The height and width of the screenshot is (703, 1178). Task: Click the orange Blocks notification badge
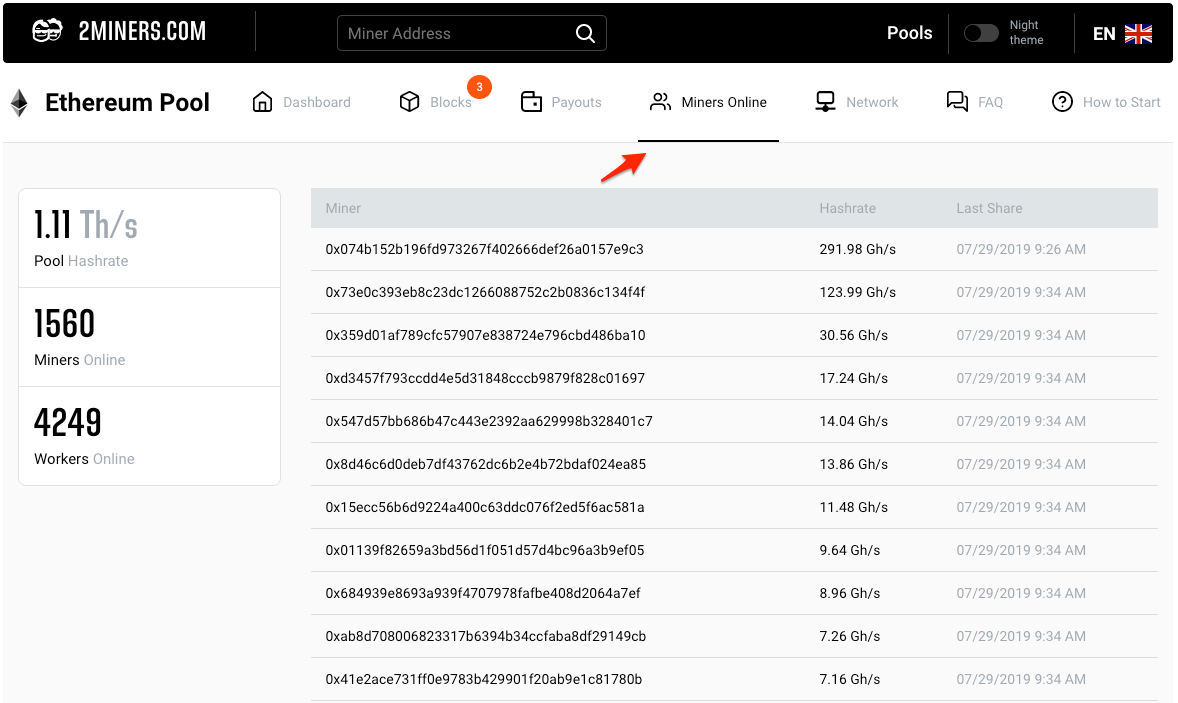[x=479, y=87]
